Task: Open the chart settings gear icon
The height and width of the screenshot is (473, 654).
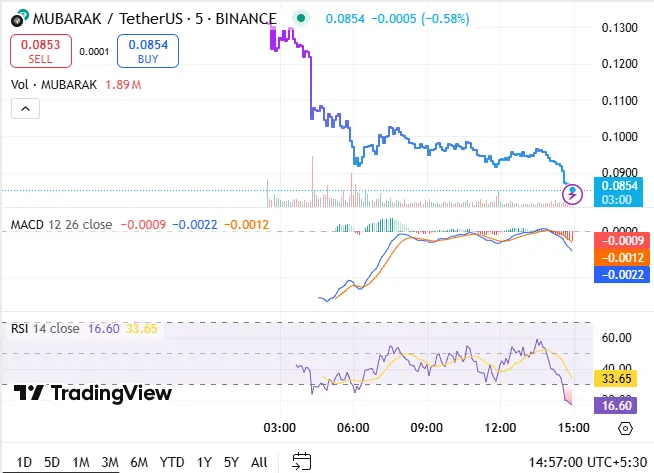Action: coord(624,428)
